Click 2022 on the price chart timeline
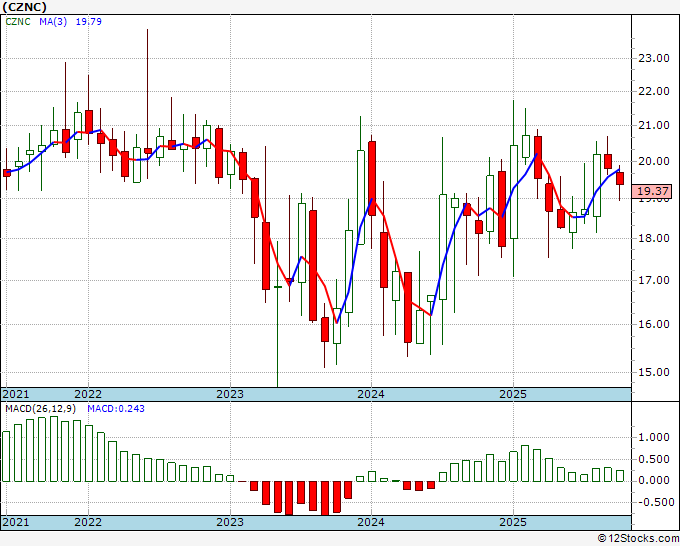Screen dimensions: 680x546 click(88, 394)
